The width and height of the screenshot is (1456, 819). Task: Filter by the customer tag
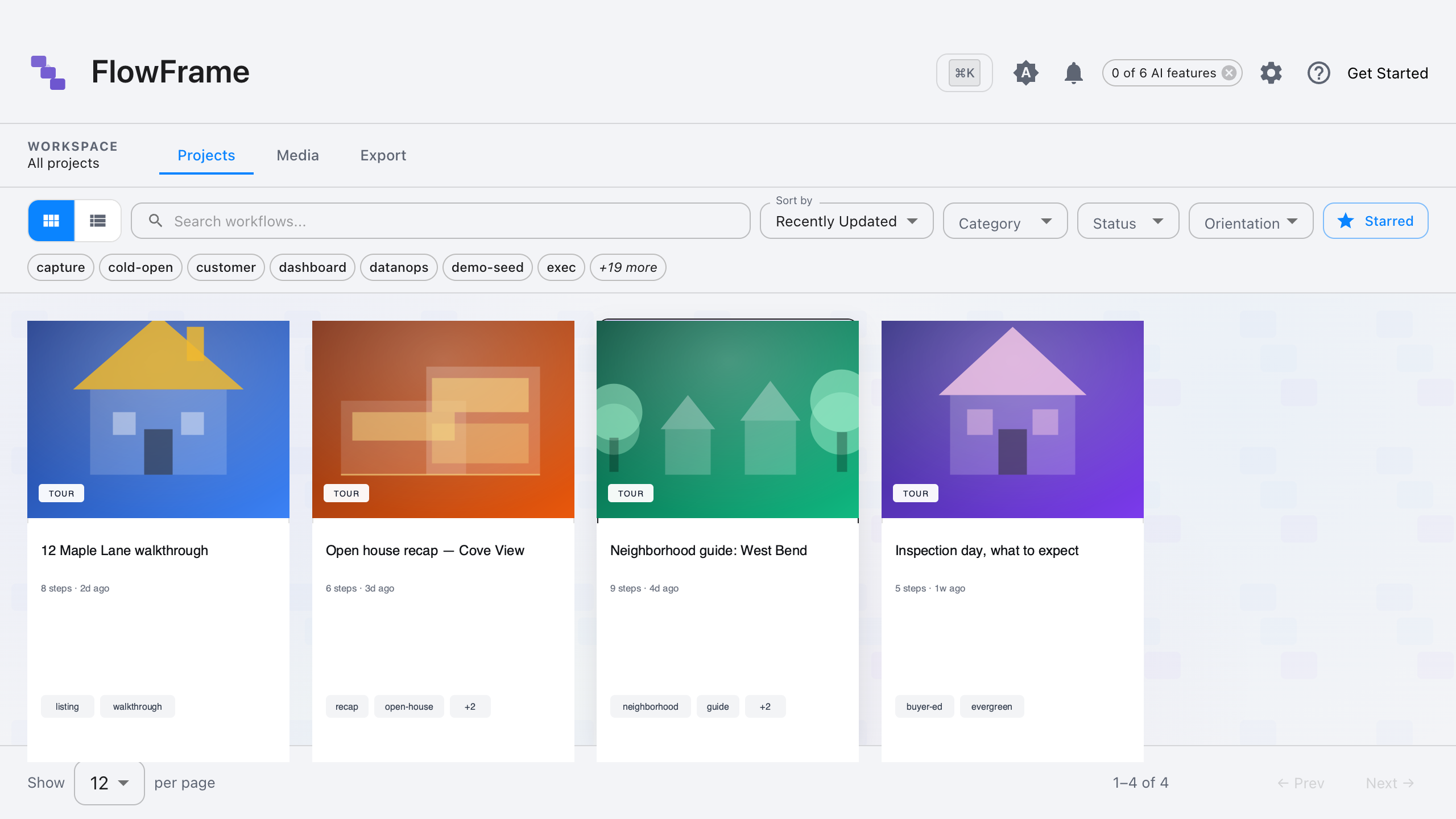[226, 267]
